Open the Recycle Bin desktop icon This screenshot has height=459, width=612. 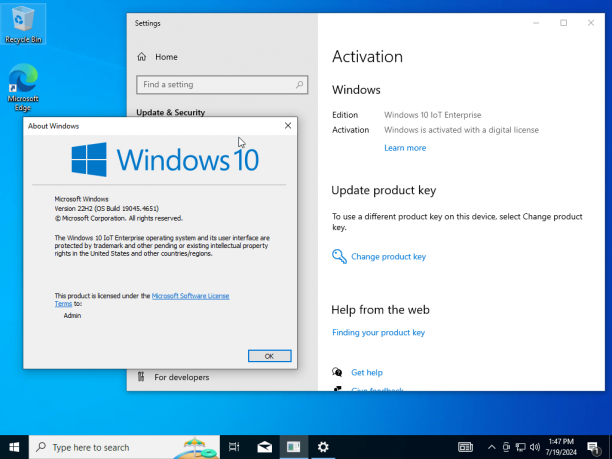23,24
